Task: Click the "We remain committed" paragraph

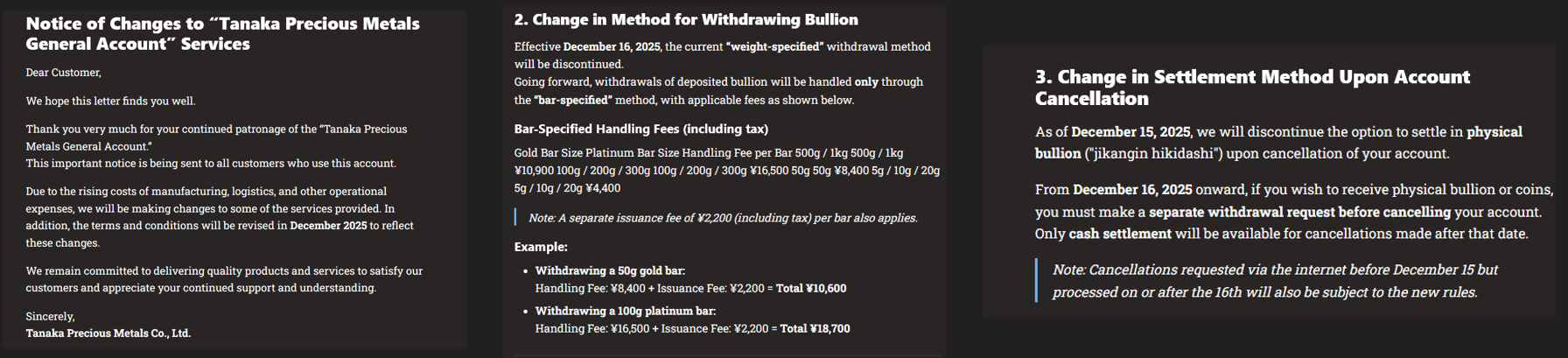Action: (223, 279)
